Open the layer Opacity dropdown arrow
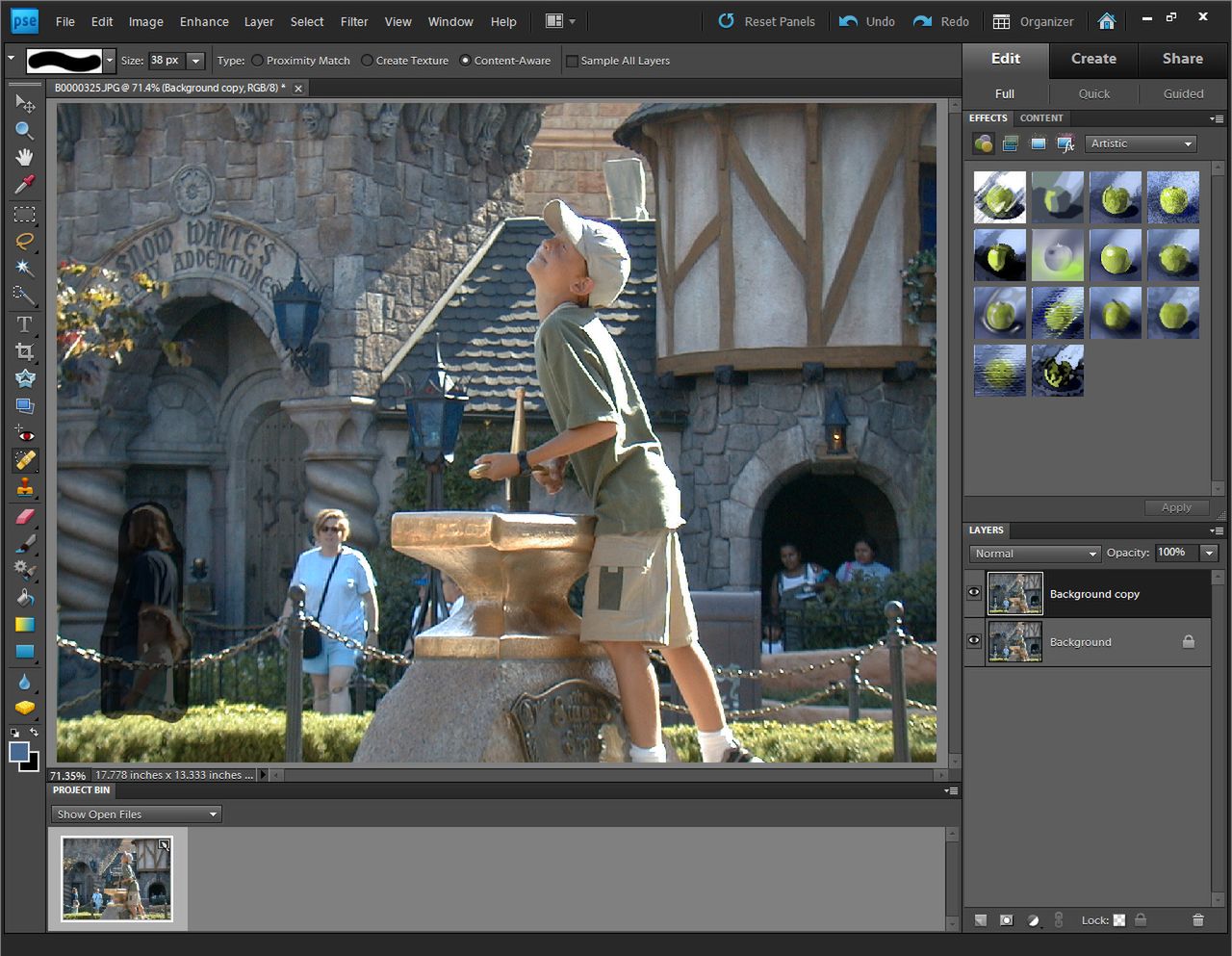This screenshot has width=1232, height=956. [1209, 553]
